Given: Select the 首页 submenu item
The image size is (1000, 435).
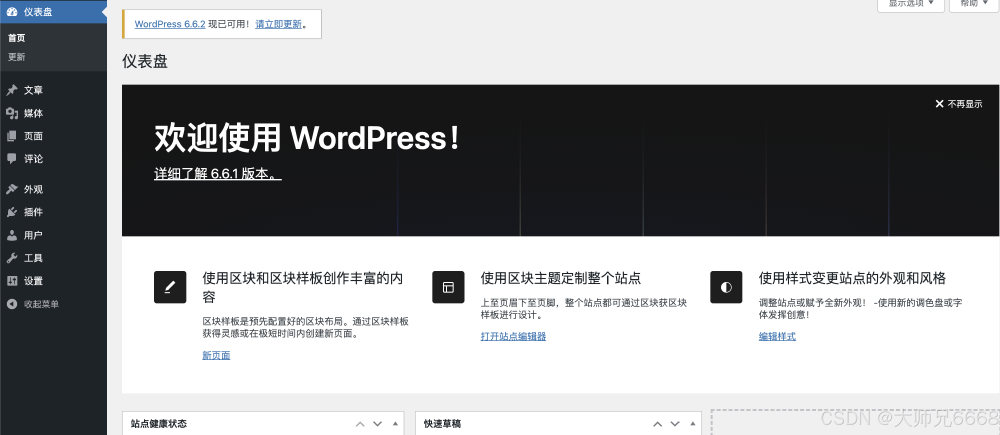Looking at the screenshot, I should (x=17, y=38).
